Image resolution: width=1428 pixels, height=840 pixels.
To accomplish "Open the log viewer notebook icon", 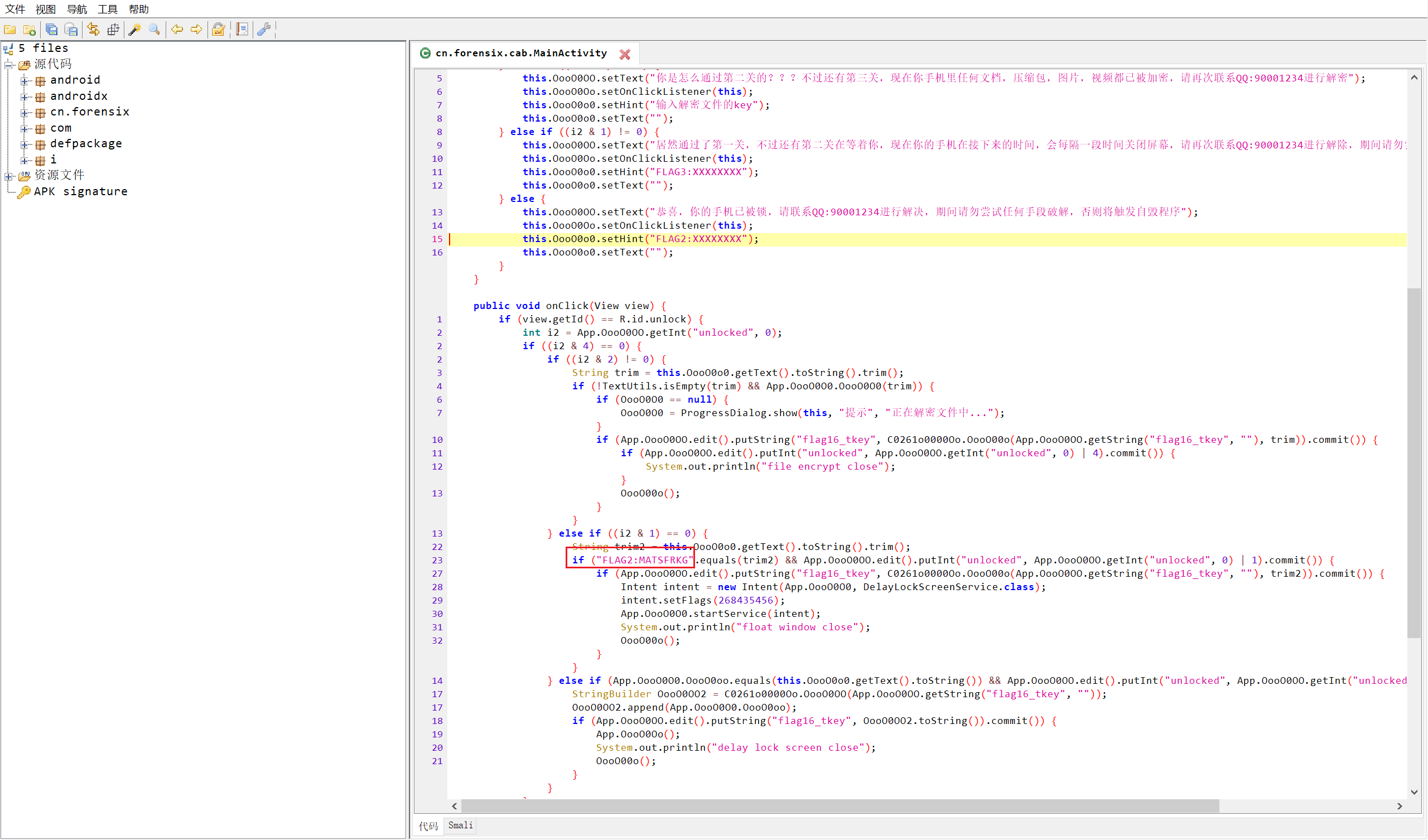I will pos(242,30).
